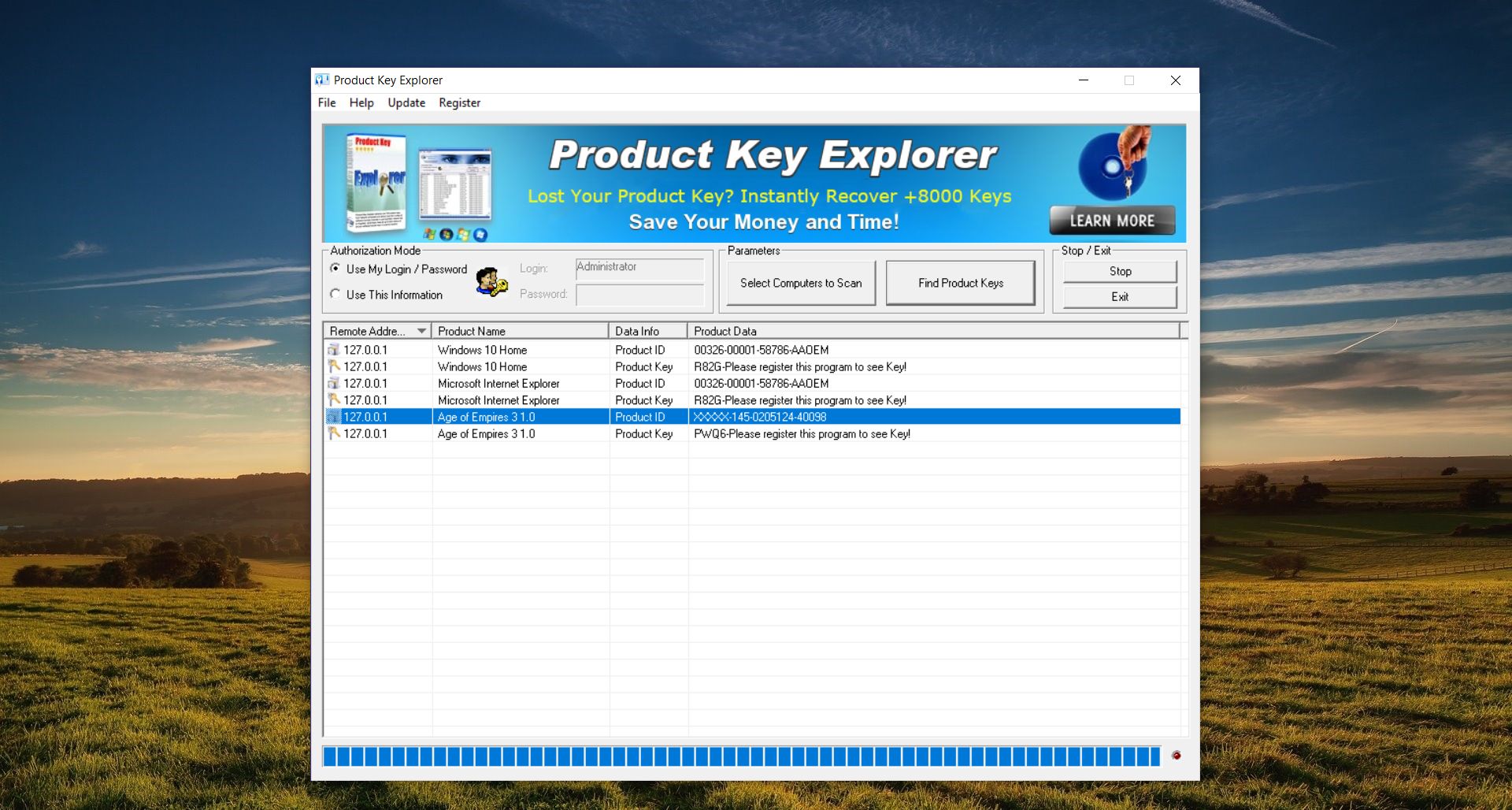The image size is (1512, 810).
Task: Click the login character icon in Authorization Mode
Action: coord(491,281)
